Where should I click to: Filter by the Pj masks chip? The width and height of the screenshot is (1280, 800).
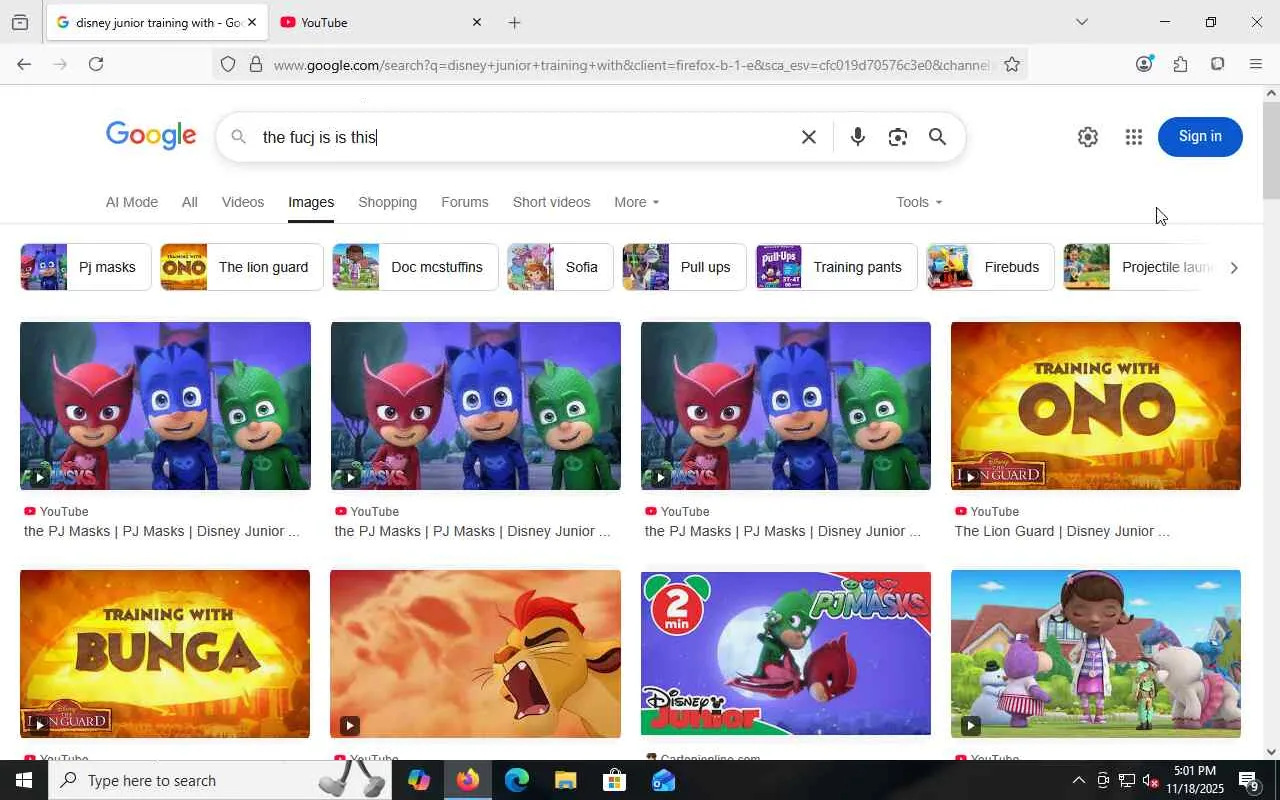(86, 267)
